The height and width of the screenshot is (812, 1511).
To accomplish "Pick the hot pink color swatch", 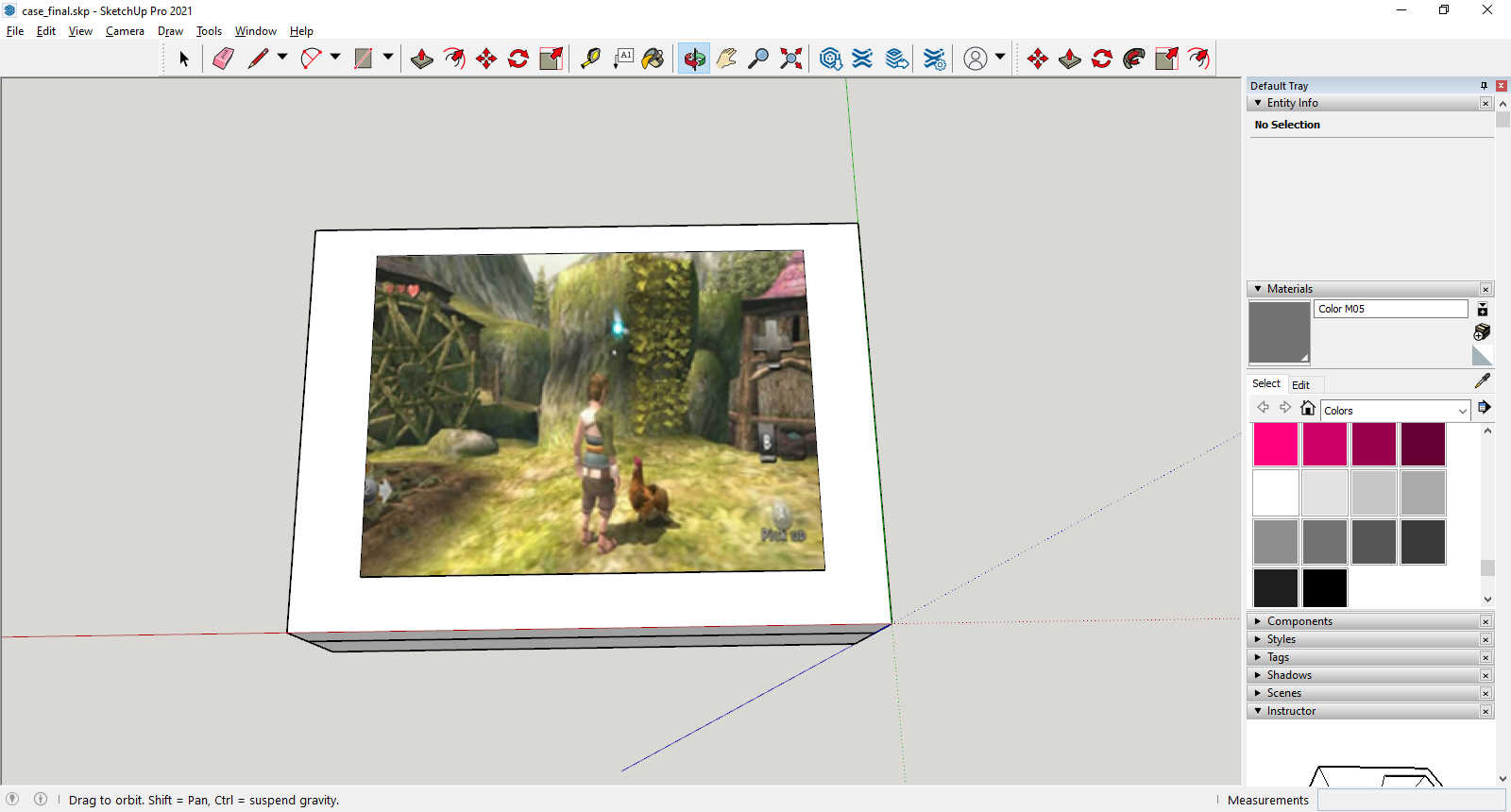I will coord(1276,444).
